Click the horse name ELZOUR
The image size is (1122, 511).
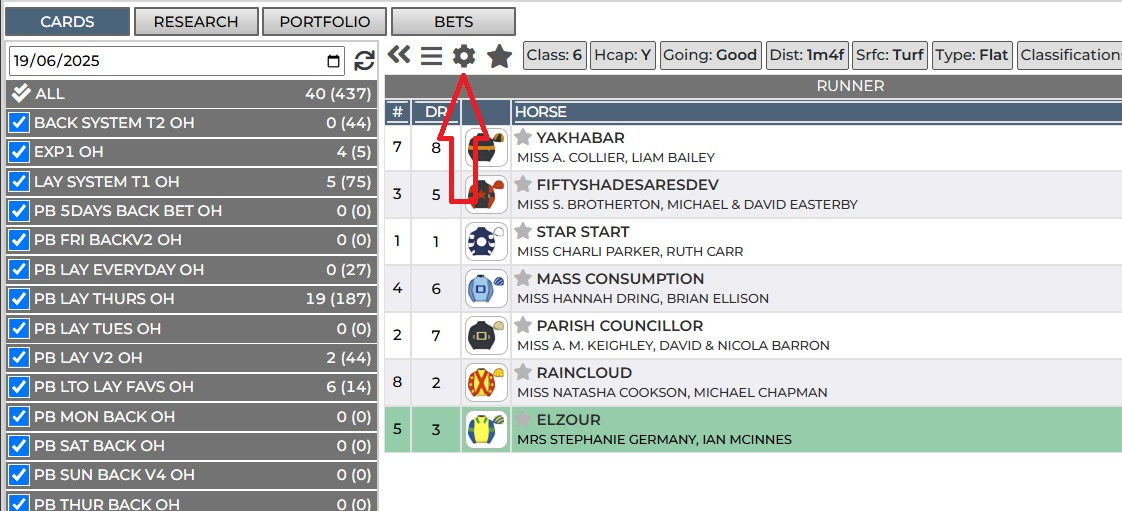(568, 420)
